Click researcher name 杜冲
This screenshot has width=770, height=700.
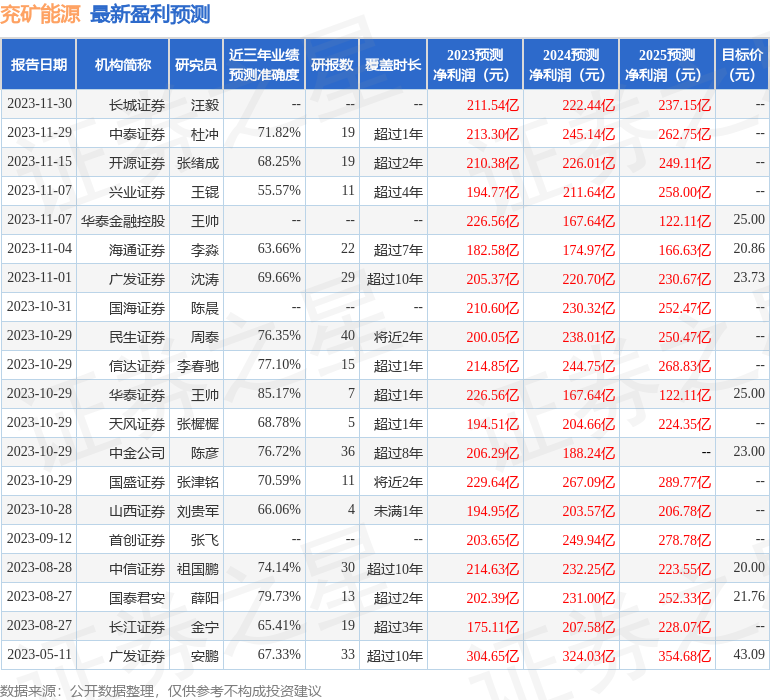205,134
